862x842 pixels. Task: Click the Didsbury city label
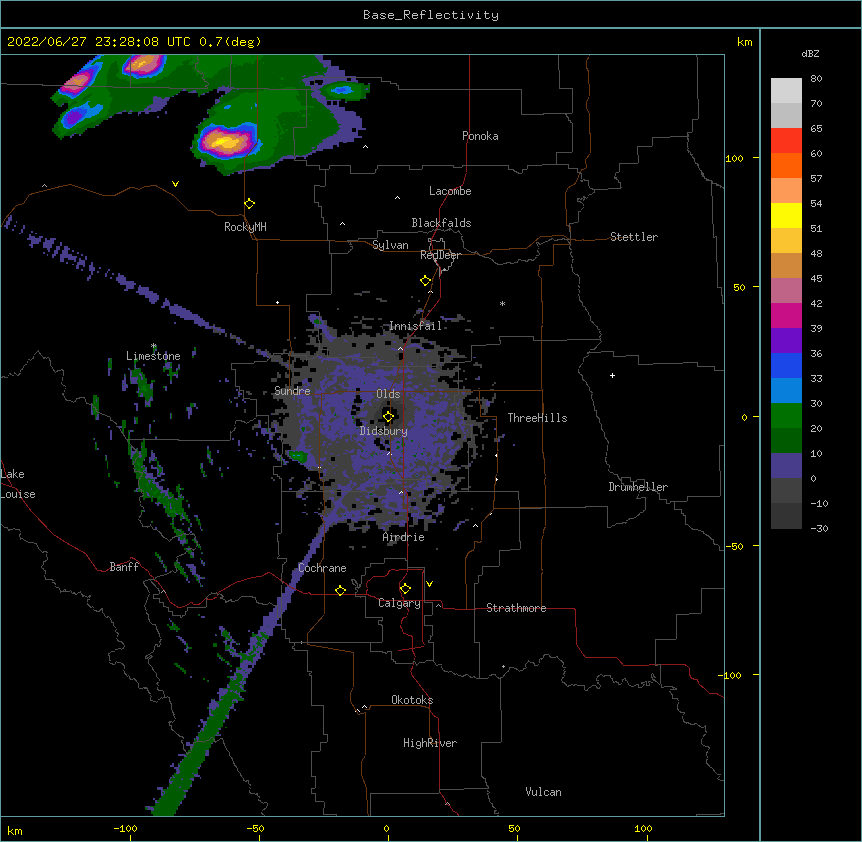coord(384,431)
